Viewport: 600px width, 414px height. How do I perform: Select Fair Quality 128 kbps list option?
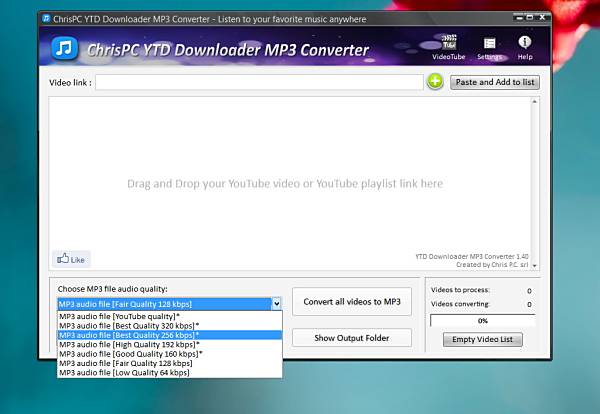170,363
